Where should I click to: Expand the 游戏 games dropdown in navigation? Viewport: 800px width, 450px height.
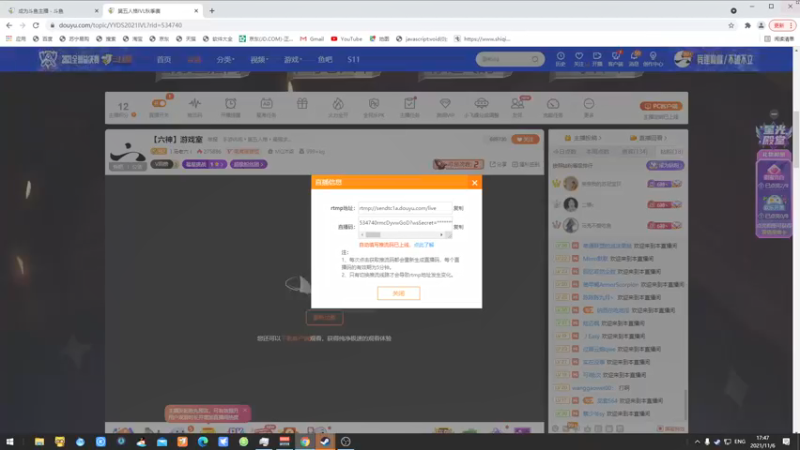293,60
